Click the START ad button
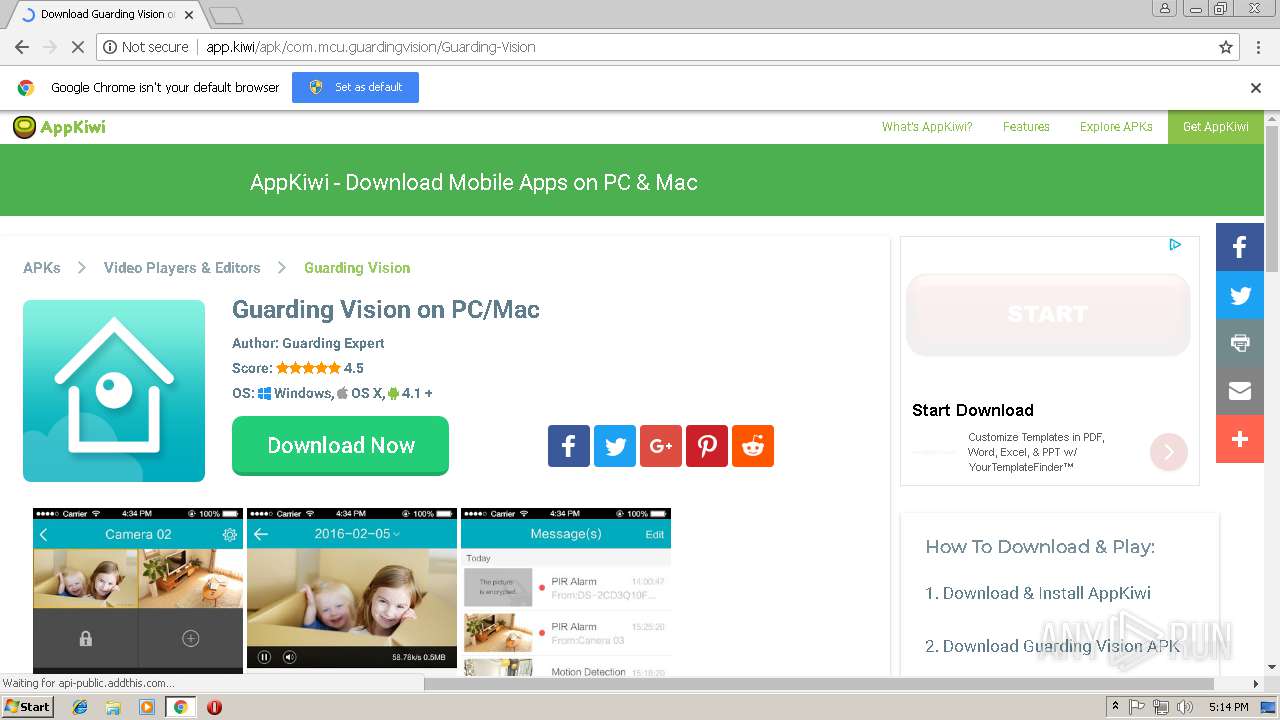Viewport: 1280px width, 720px height. (x=1048, y=314)
